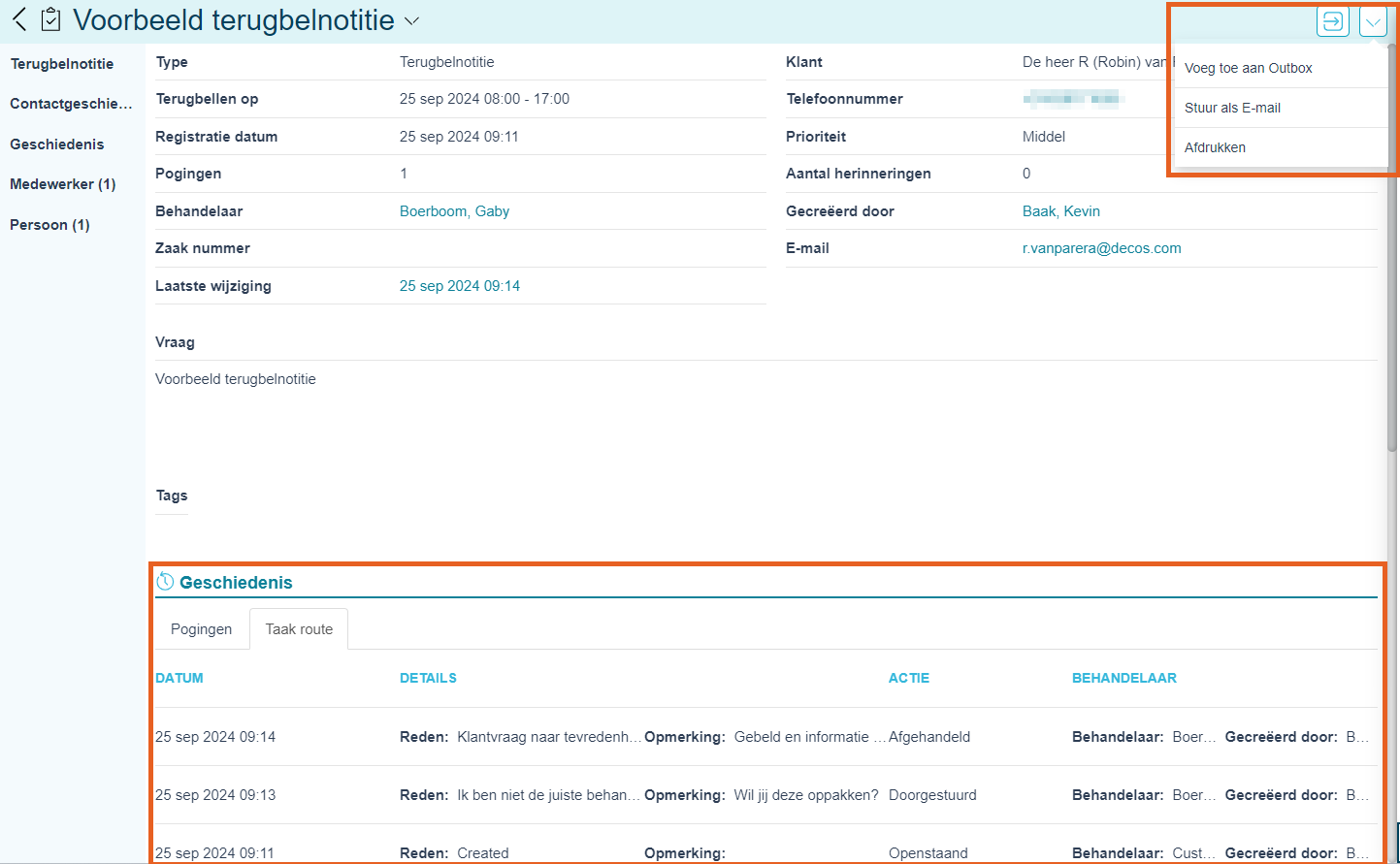
Task: Open last change link 25 sep 2024 09:14
Action: pos(460,286)
